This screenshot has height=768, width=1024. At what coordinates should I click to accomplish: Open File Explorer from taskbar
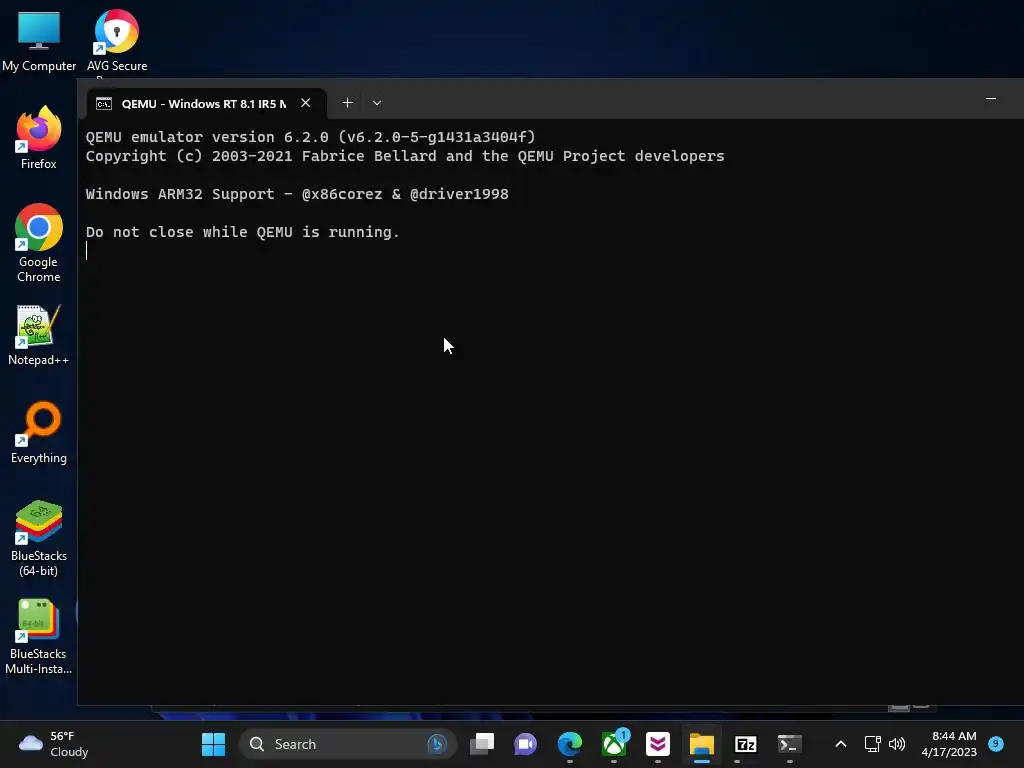[x=701, y=744]
